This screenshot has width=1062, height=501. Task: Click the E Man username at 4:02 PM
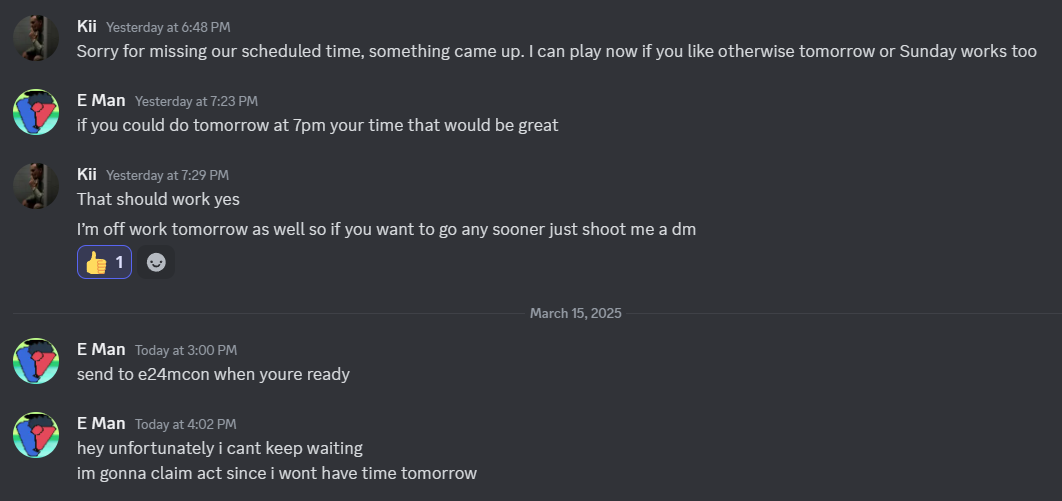point(101,423)
